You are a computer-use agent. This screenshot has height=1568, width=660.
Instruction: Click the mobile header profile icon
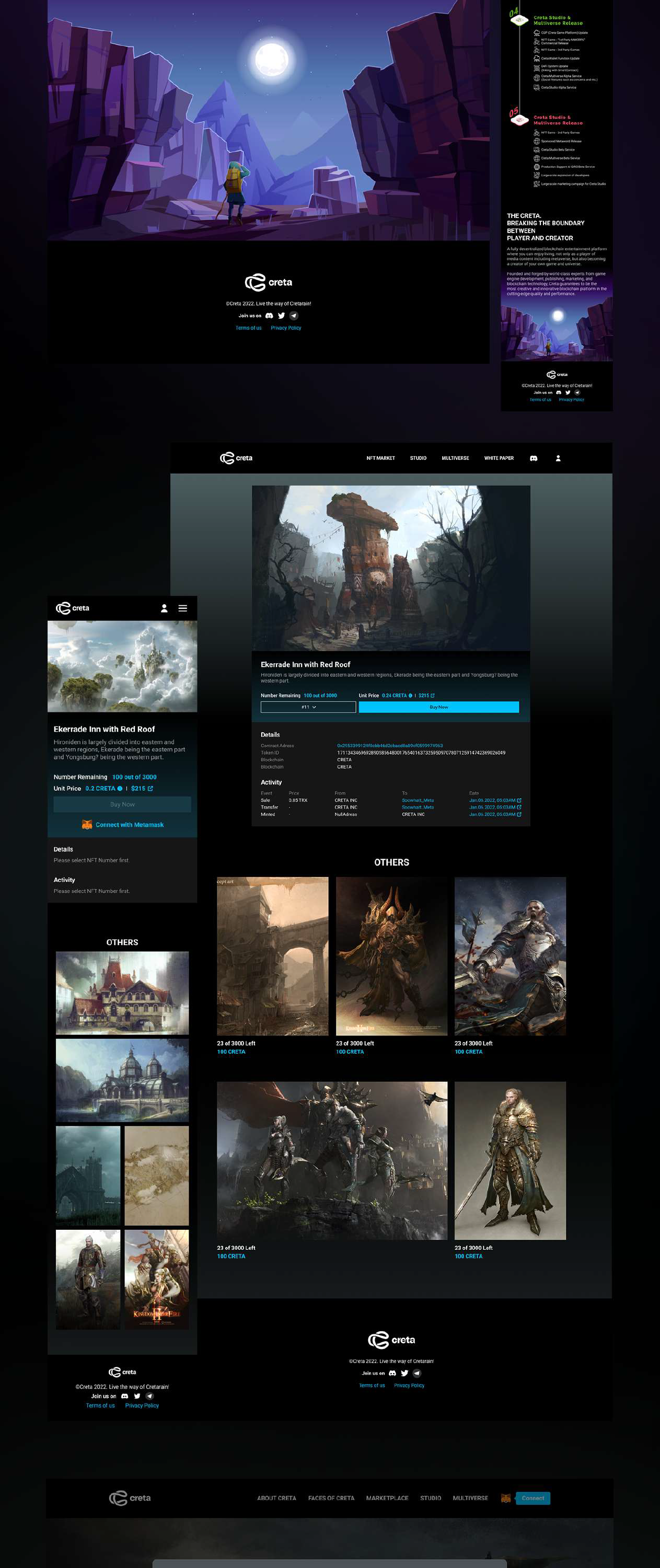[x=164, y=608]
